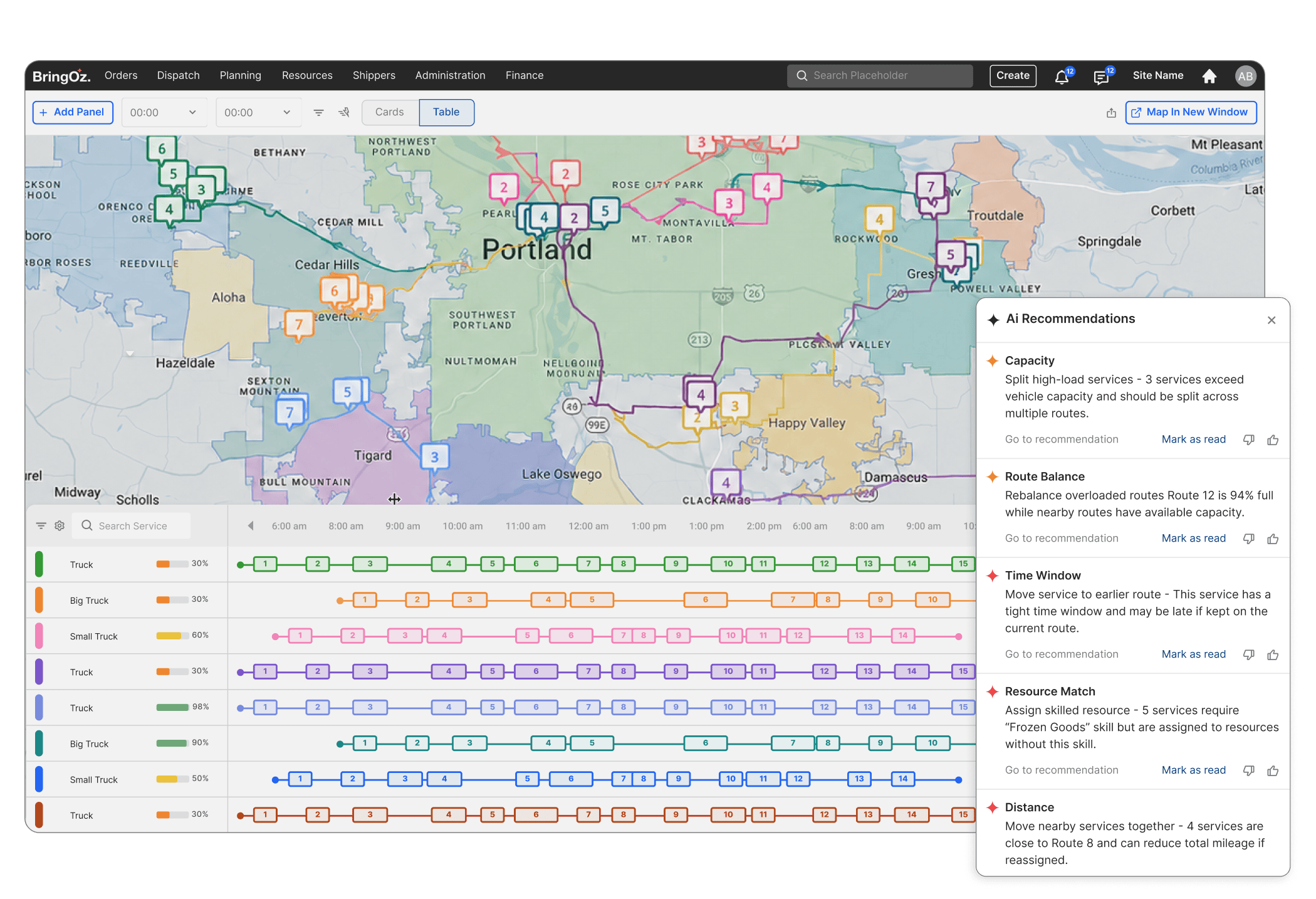1316x899 pixels.
Task: Open timeline settings gear icon
Action: point(60,525)
